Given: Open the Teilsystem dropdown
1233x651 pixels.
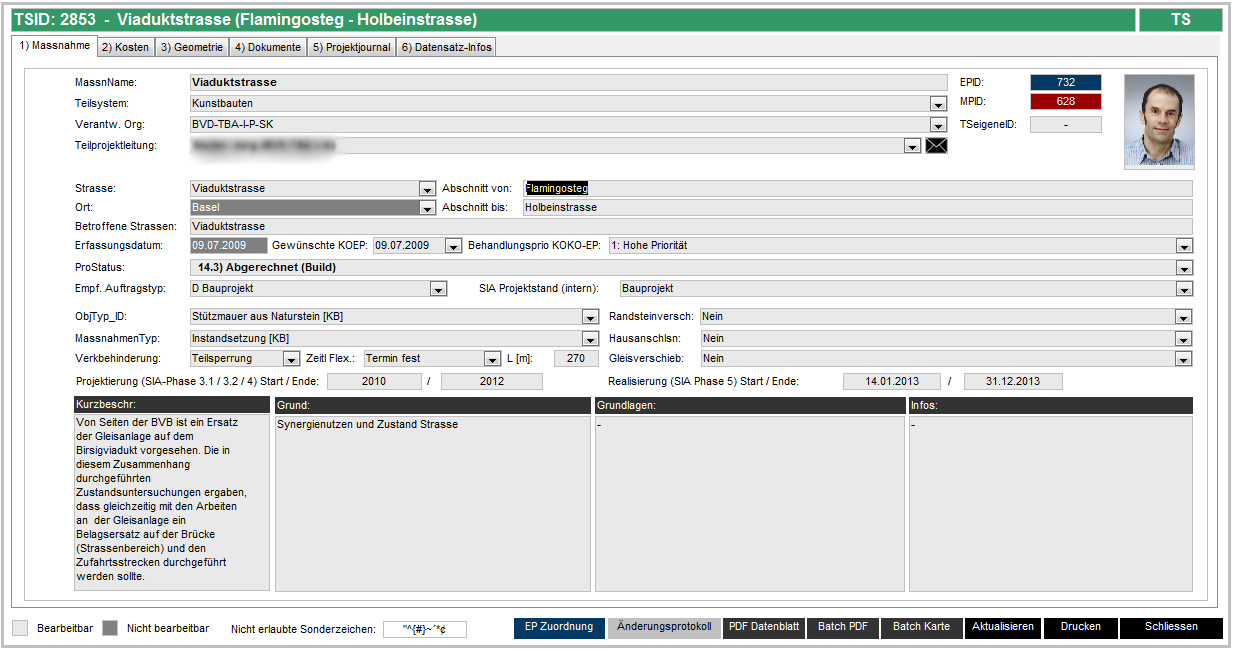Looking at the screenshot, I should pyautogui.click(x=937, y=104).
